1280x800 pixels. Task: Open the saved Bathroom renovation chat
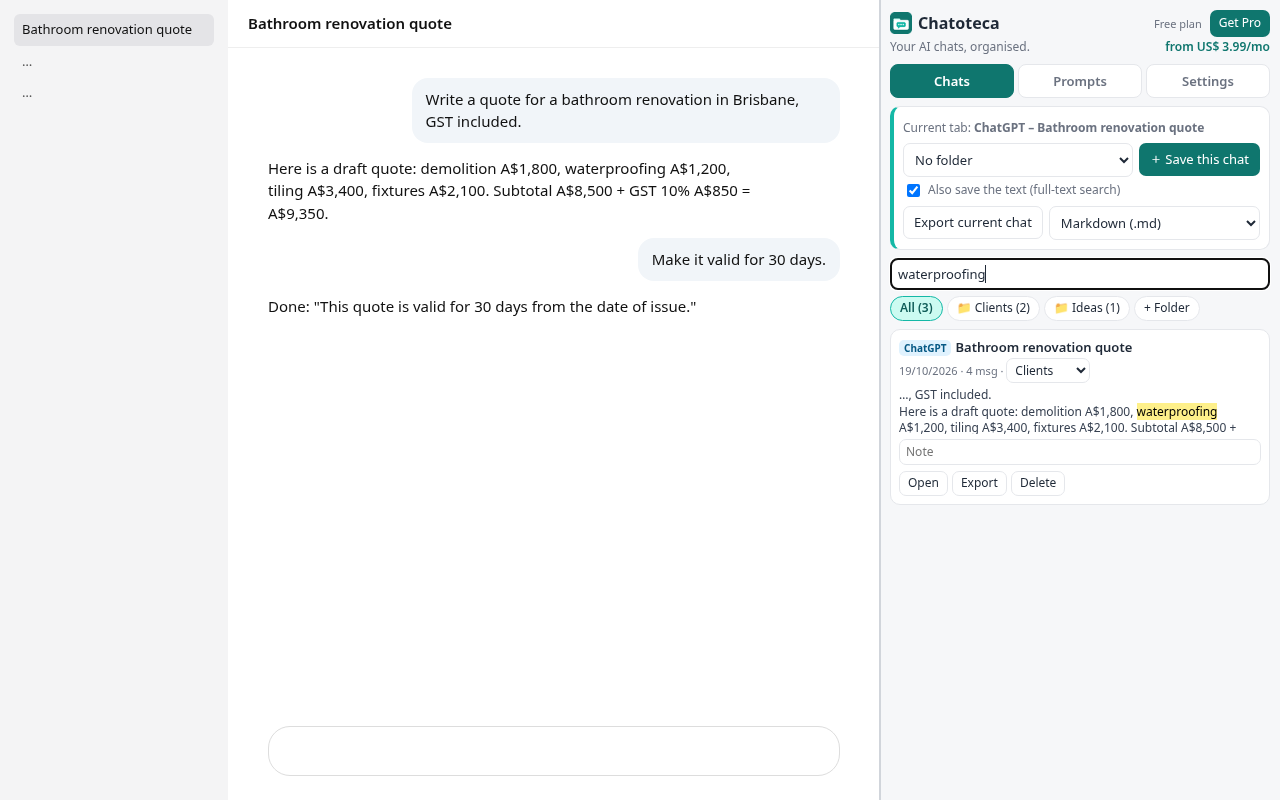pos(923,483)
